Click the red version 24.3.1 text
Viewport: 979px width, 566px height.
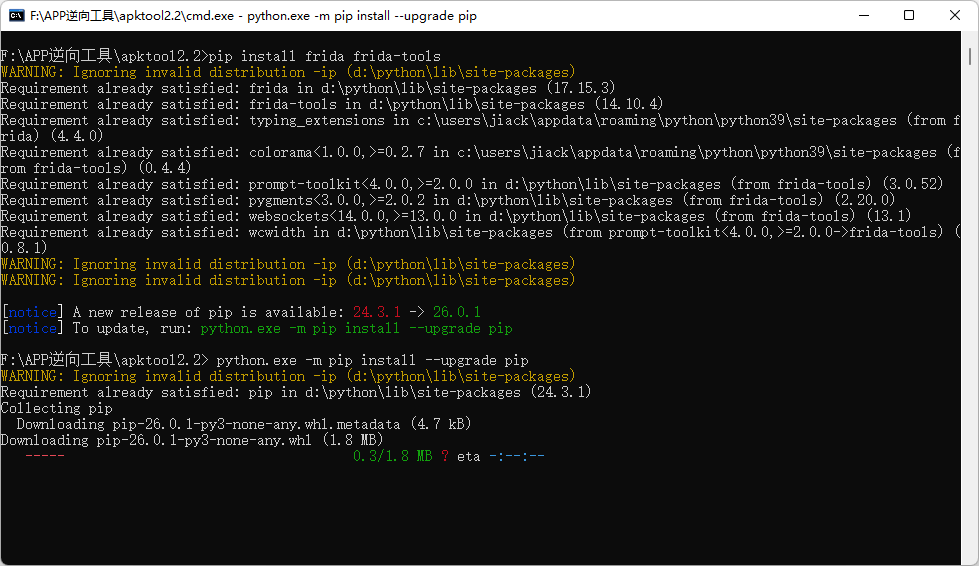click(x=376, y=312)
